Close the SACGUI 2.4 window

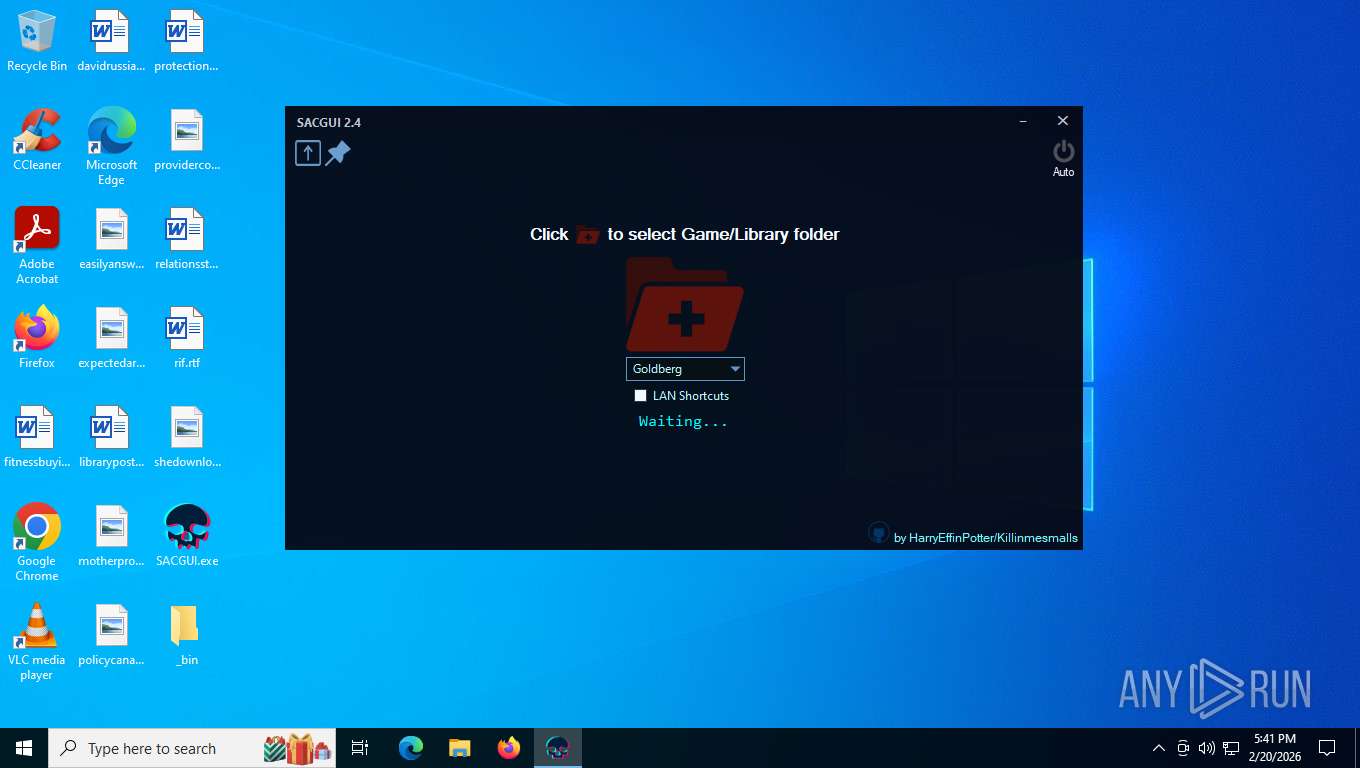[1063, 121]
